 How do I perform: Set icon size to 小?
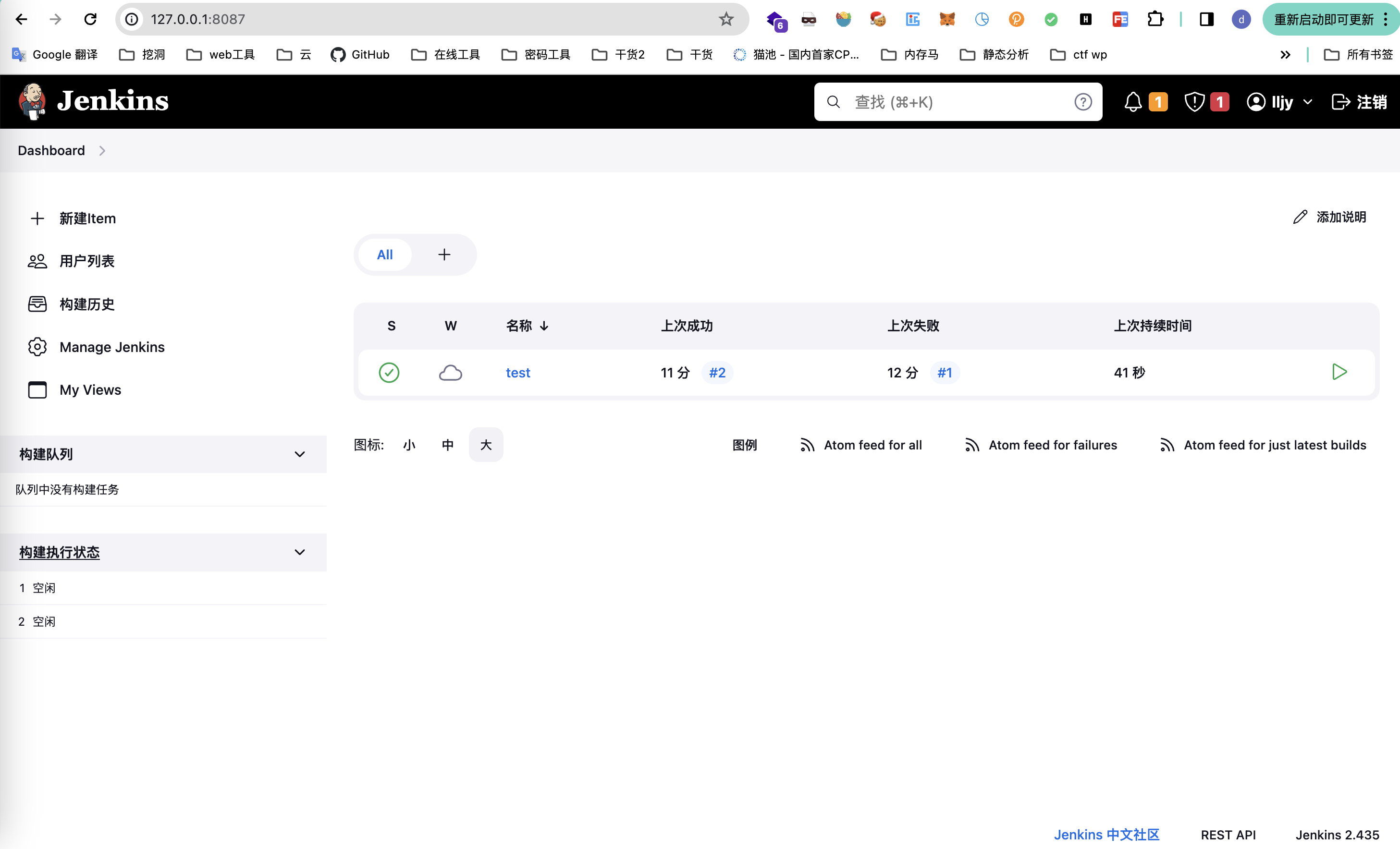(409, 445)
